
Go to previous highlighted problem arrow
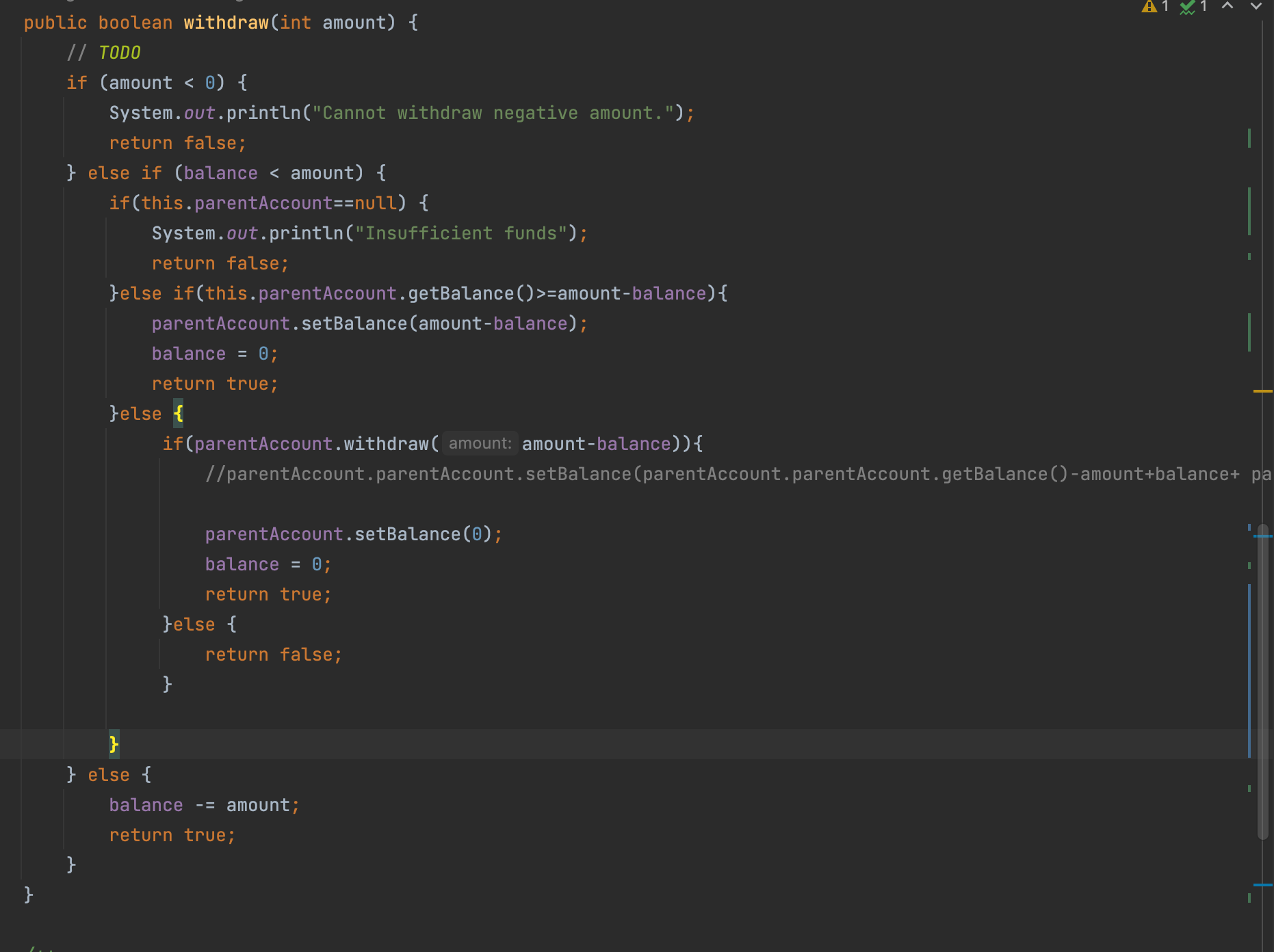click(x=1227, y=6)
